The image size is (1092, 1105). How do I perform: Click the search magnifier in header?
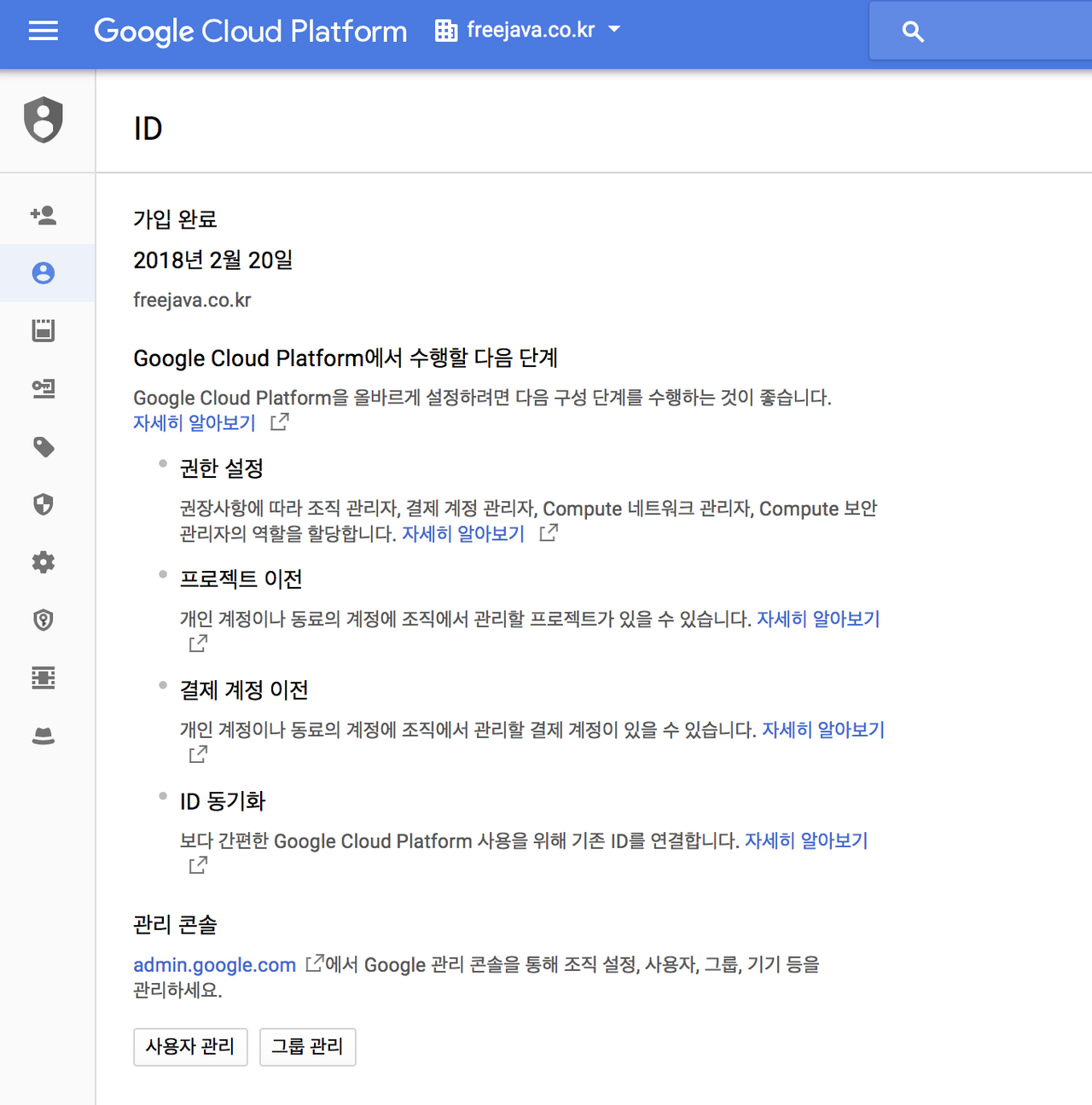913,32
